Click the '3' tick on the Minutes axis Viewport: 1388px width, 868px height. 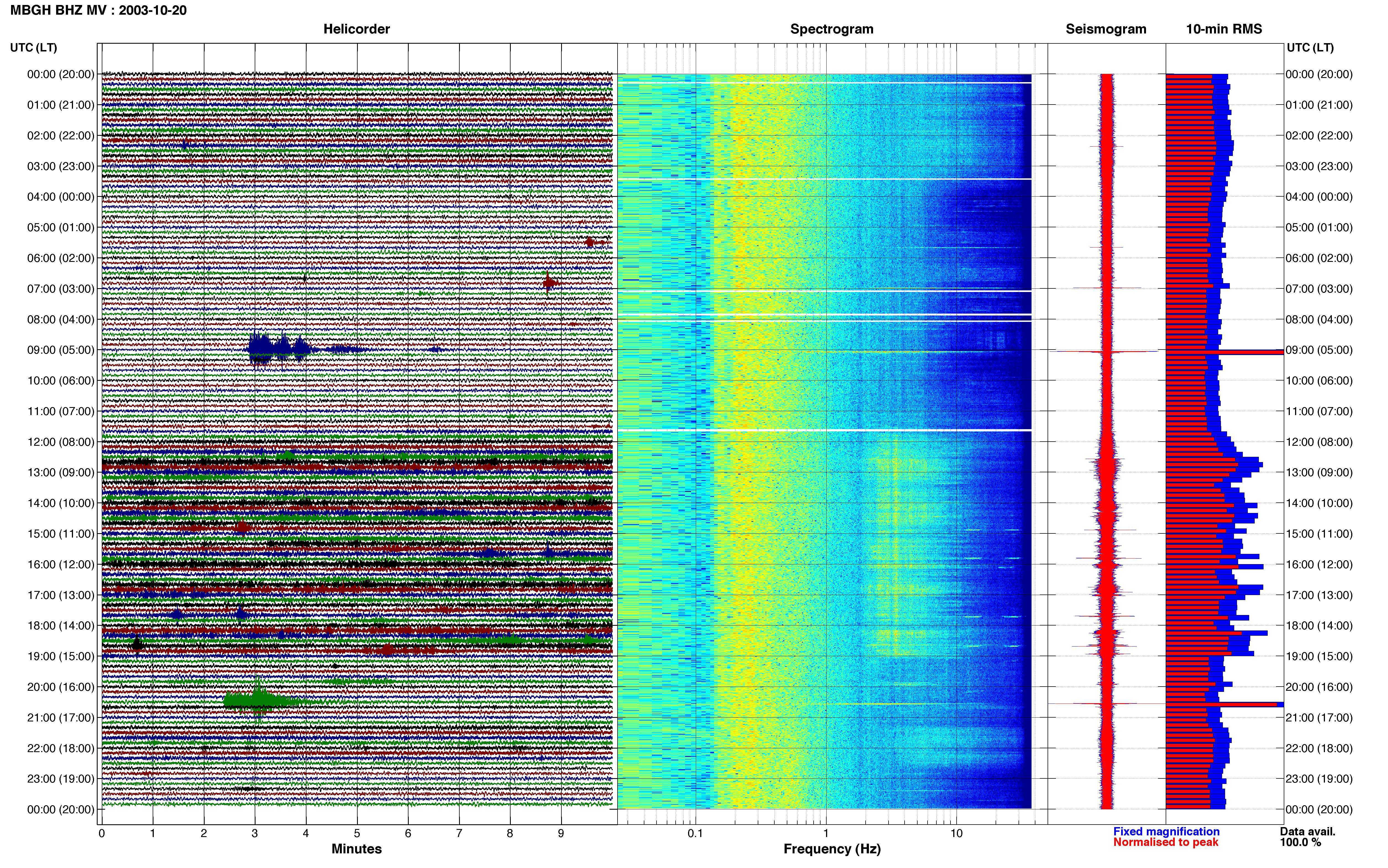point(255,833)
